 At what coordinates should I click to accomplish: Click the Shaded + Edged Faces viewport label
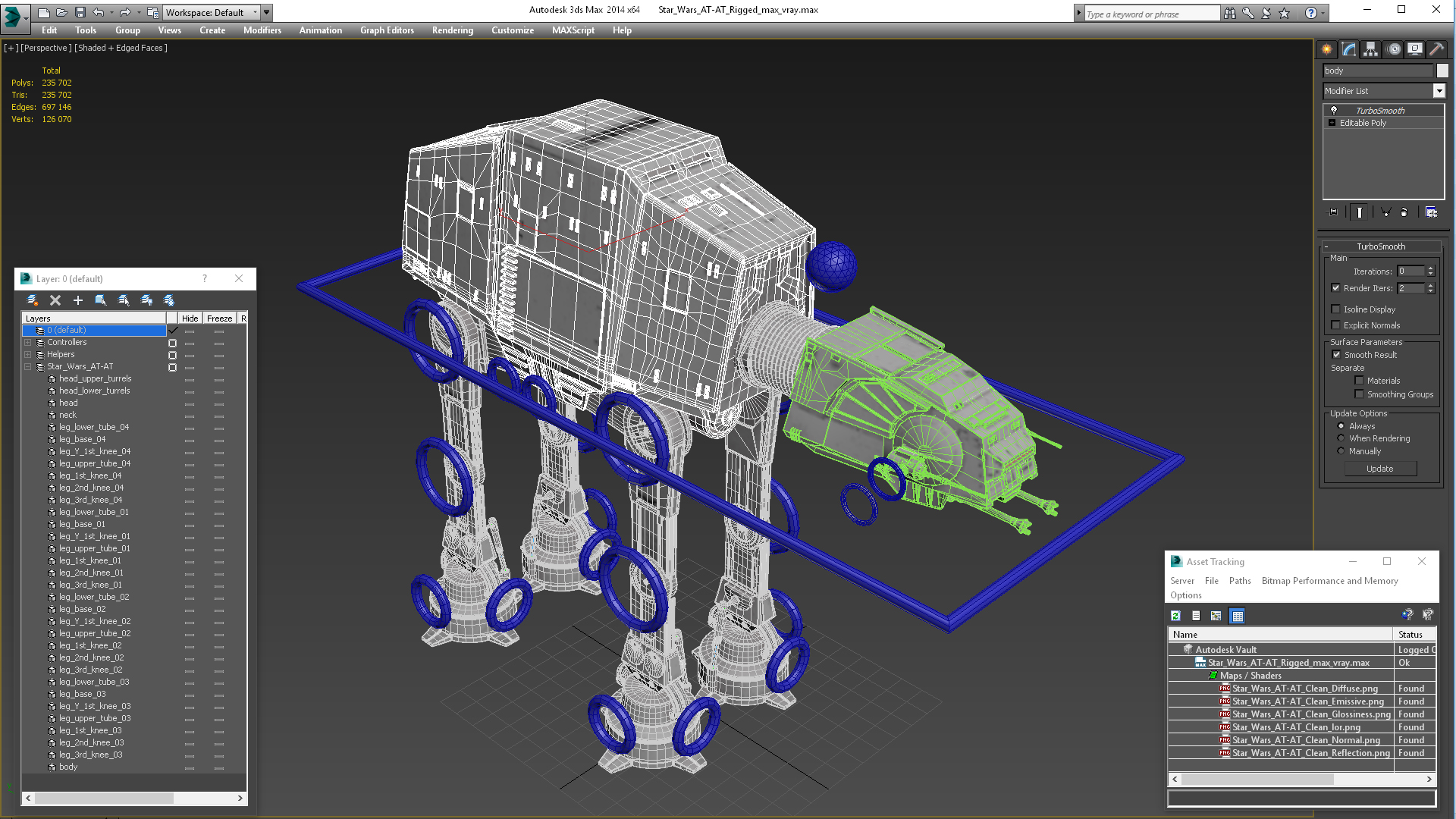tap(121, 48)
